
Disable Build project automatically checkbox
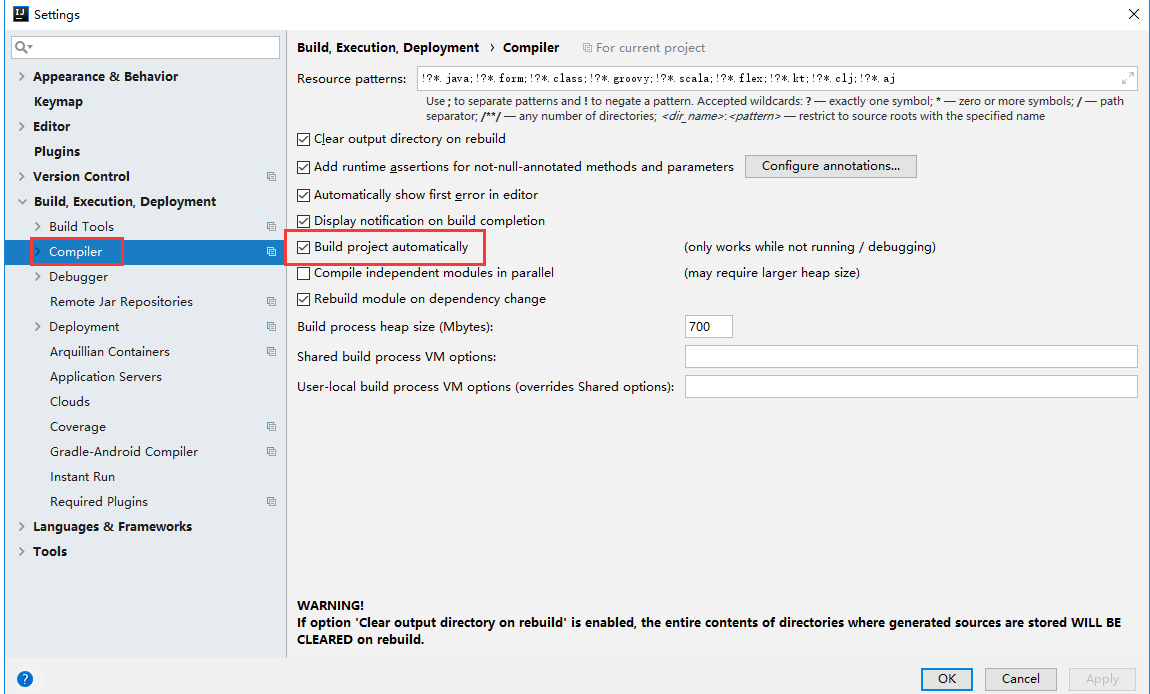click(x=304, y=247)
